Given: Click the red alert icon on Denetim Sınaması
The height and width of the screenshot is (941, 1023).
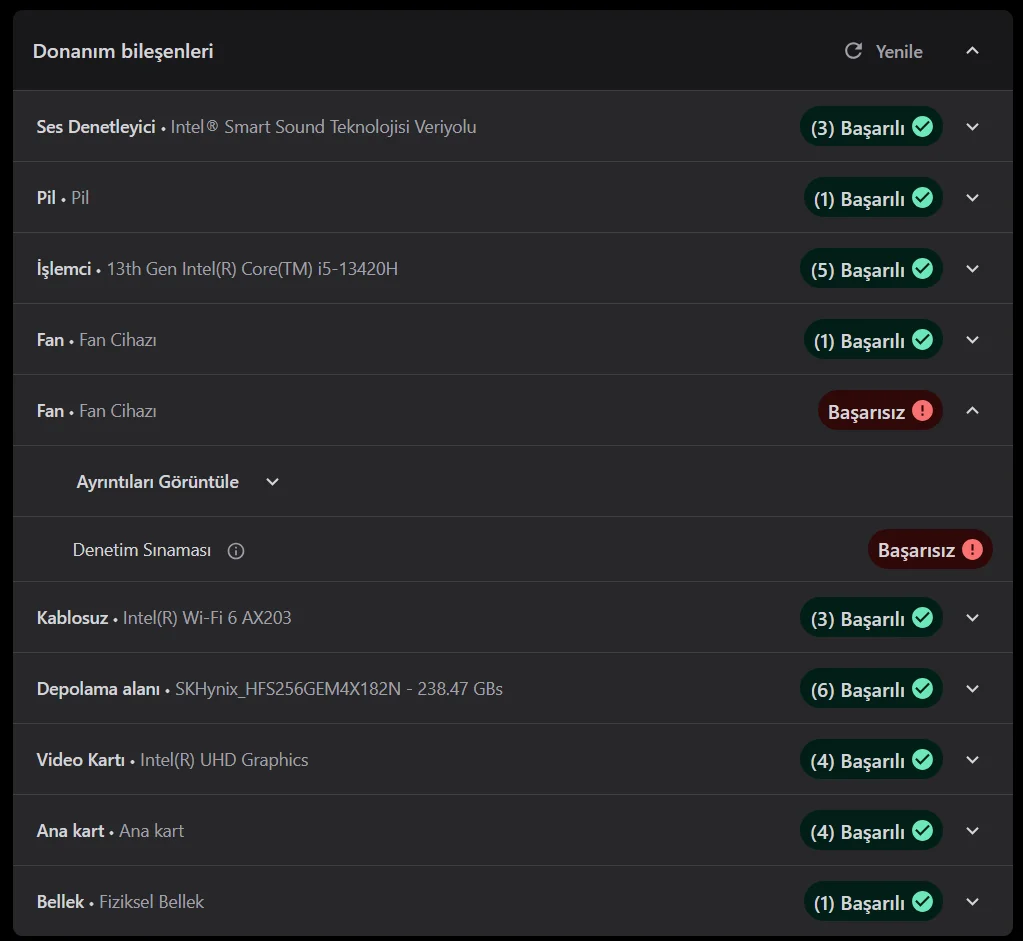Looking at the screenshot, I should 972,550.
